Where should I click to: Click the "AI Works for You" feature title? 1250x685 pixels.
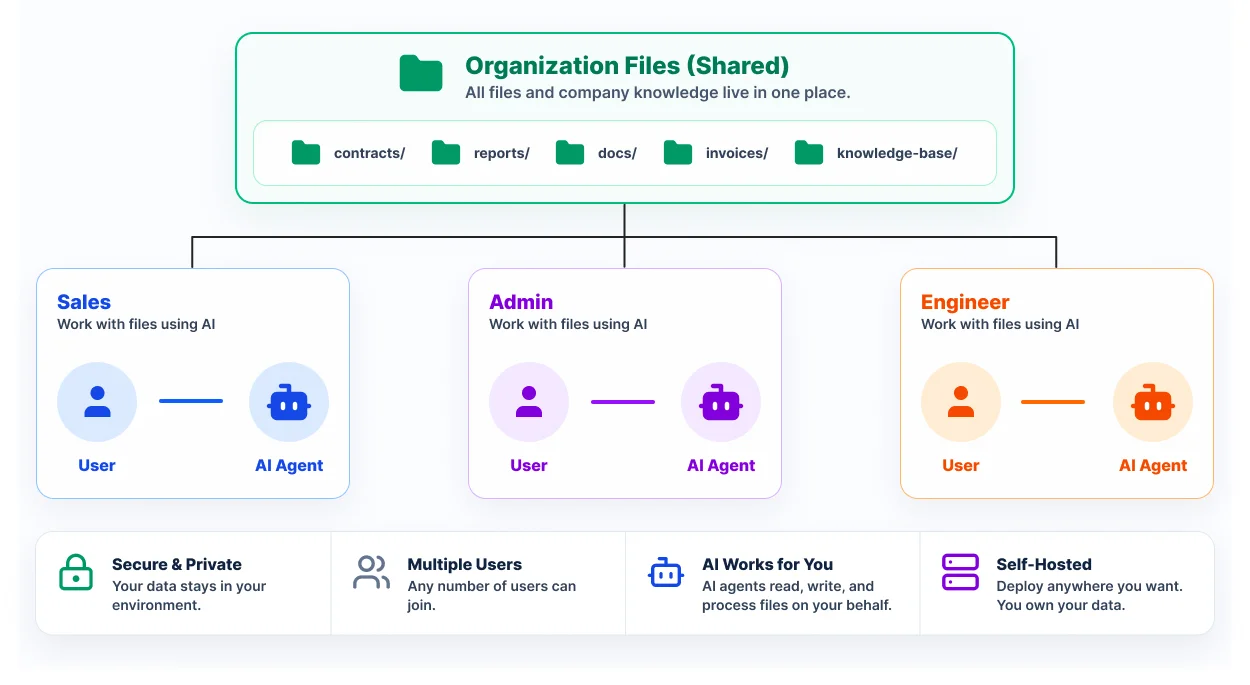click(x=768, y=564)
